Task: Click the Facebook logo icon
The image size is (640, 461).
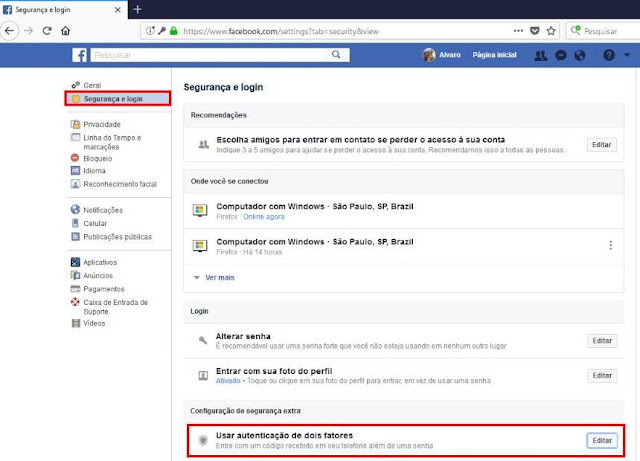Action: [x=80, y=55]
